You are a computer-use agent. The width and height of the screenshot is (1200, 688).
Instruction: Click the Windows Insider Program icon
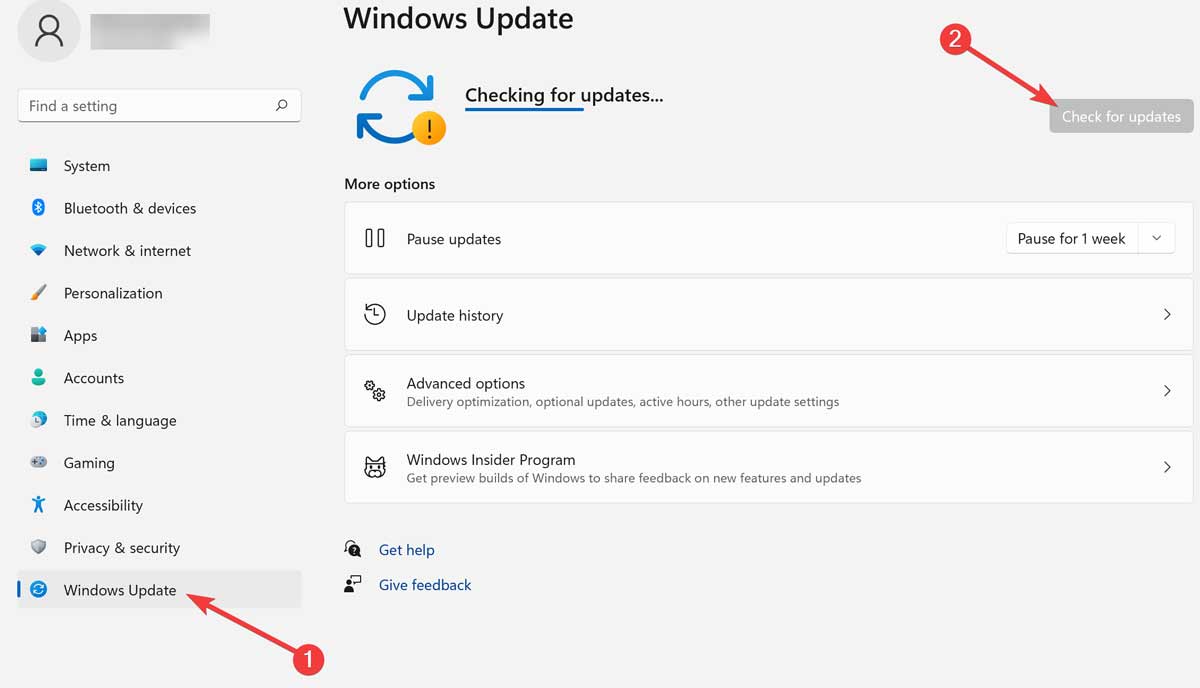point(374,467)
